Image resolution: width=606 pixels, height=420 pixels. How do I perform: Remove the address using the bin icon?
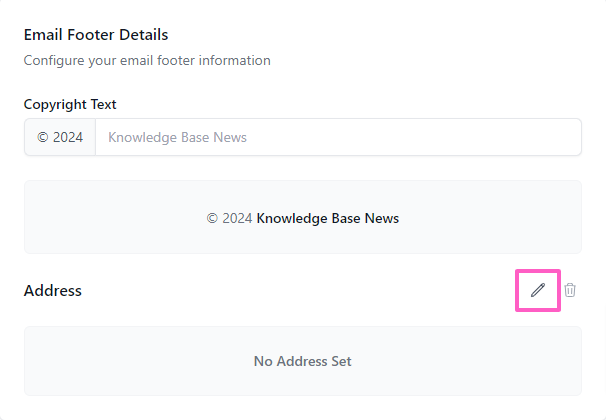pyautogui.click(x=570, y=290)
